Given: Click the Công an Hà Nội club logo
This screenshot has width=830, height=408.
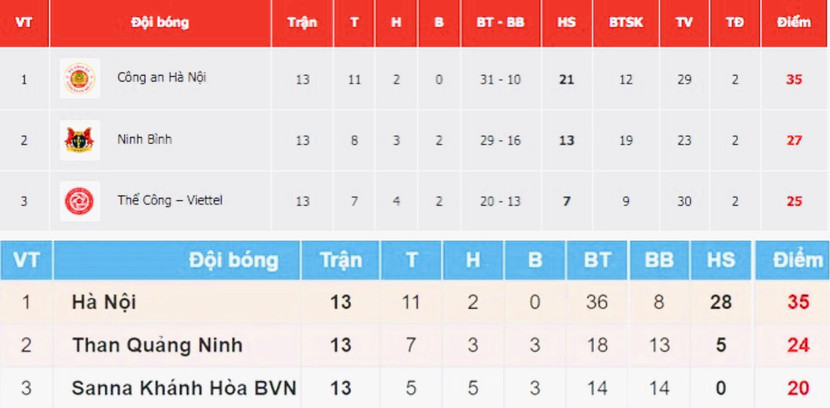Looking at the screenshot, I should [79, 79].
